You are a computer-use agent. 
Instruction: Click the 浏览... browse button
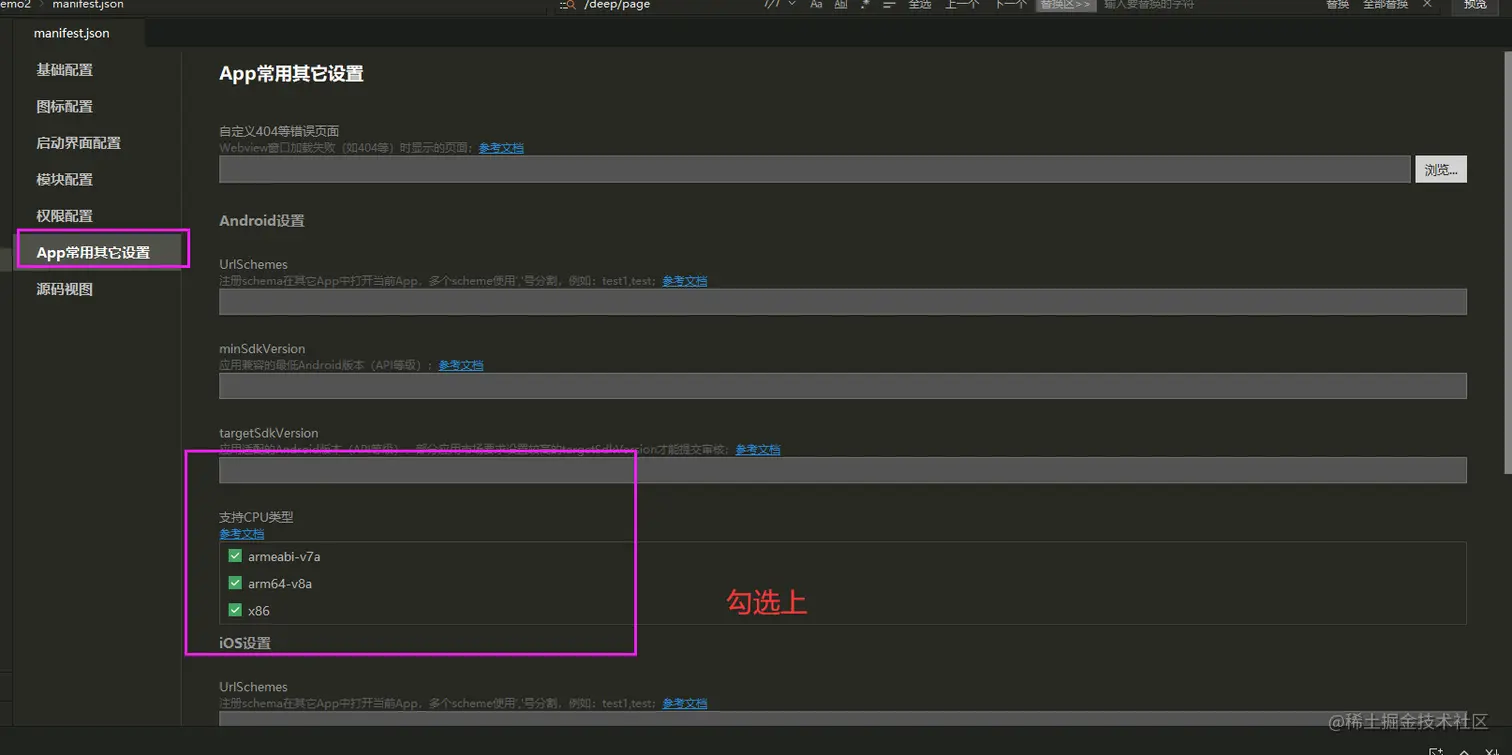pos(1440,170)
